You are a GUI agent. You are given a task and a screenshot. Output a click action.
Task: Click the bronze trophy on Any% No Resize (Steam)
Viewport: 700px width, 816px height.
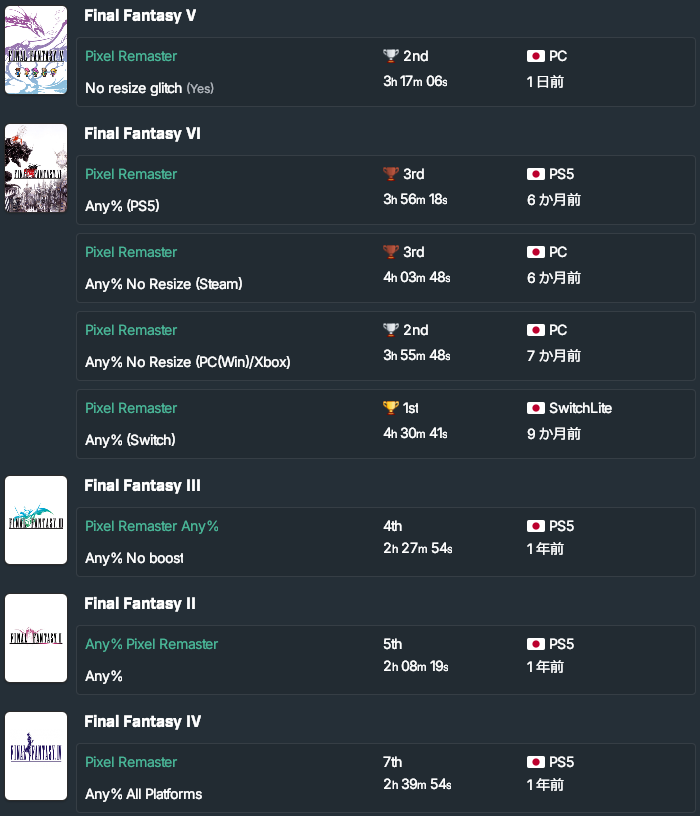coord(391,252)
